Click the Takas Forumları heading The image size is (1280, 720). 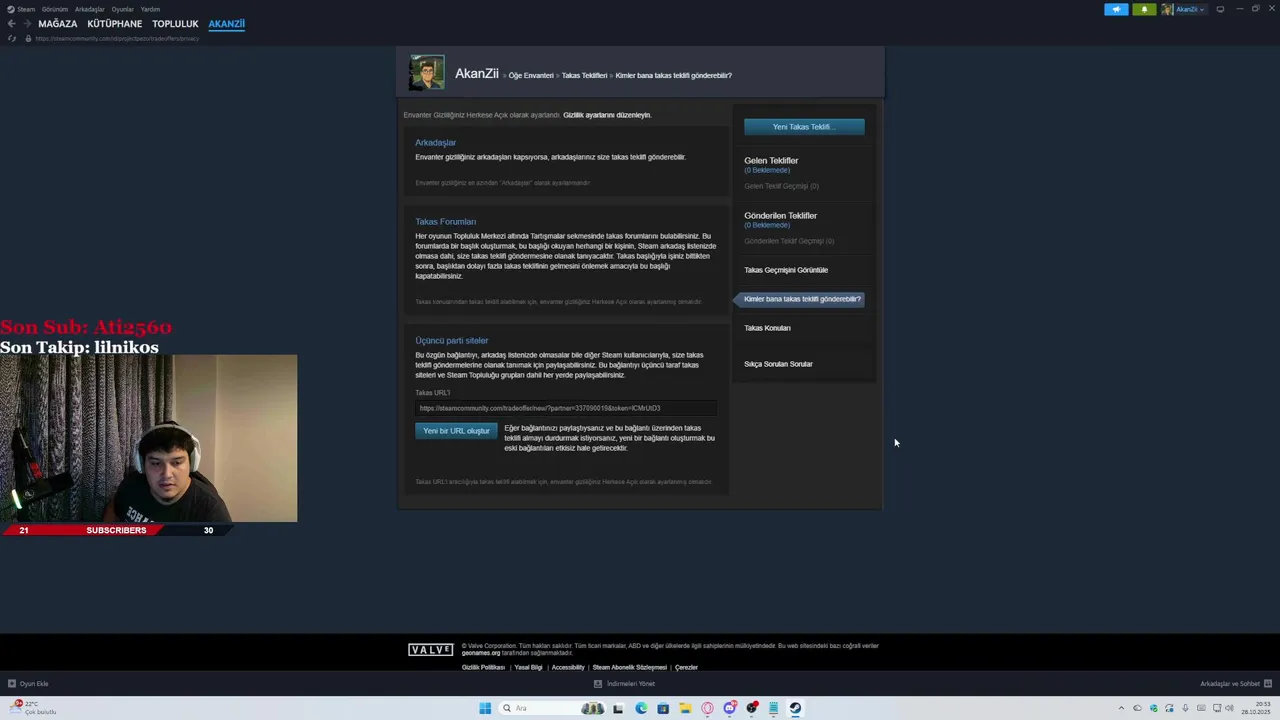tap(446, 222)
